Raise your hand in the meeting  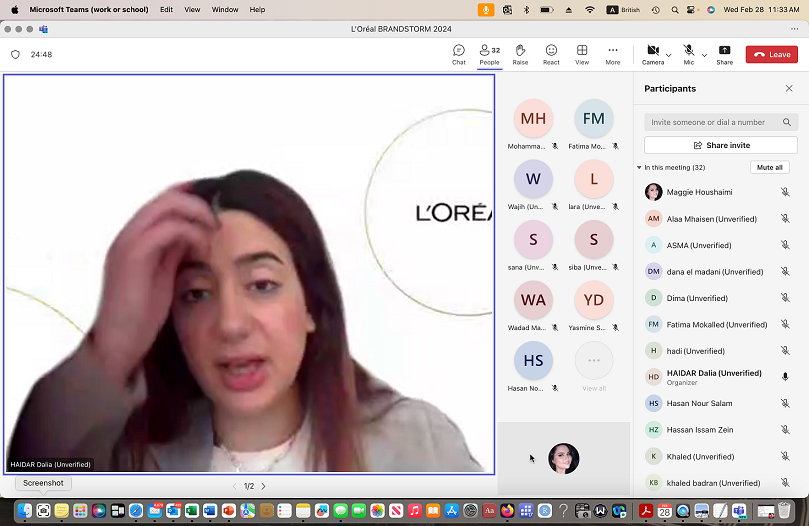520,54
